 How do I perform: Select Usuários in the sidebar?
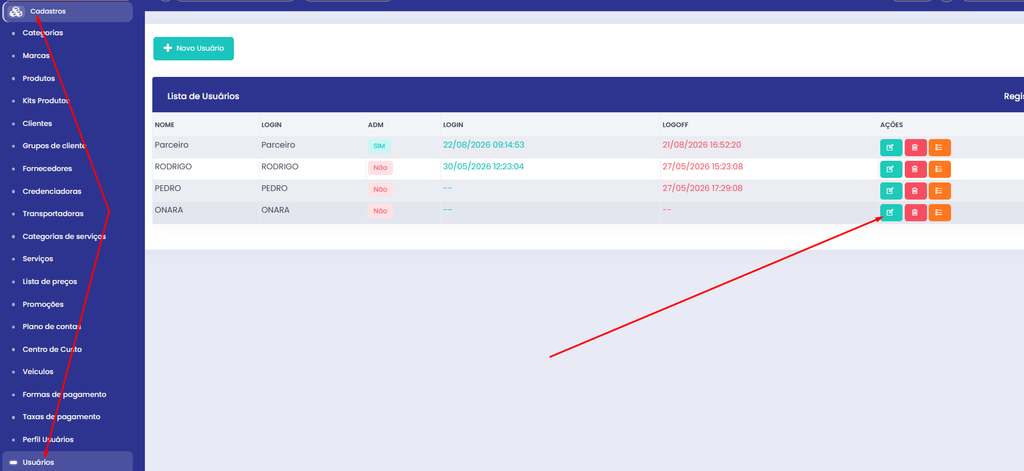(x=67, y=461)
